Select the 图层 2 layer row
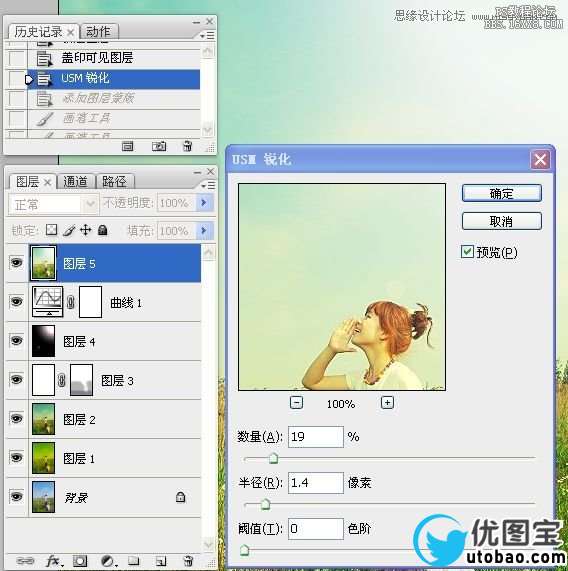Viewport: 568px width, 571px height. pyautogui.click(x=104, y=419)
